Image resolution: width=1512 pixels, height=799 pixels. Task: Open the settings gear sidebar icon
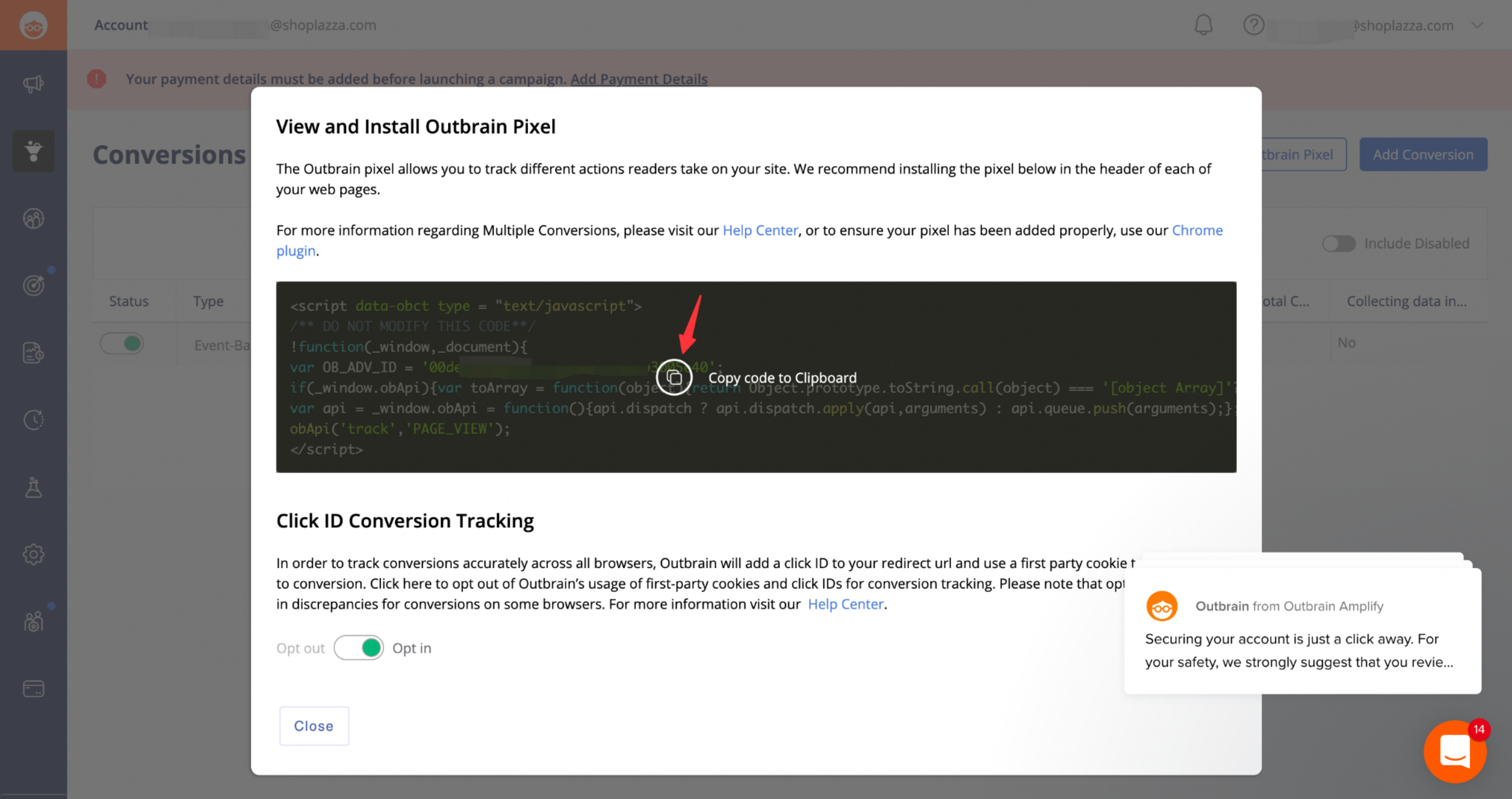coord(33,555)
